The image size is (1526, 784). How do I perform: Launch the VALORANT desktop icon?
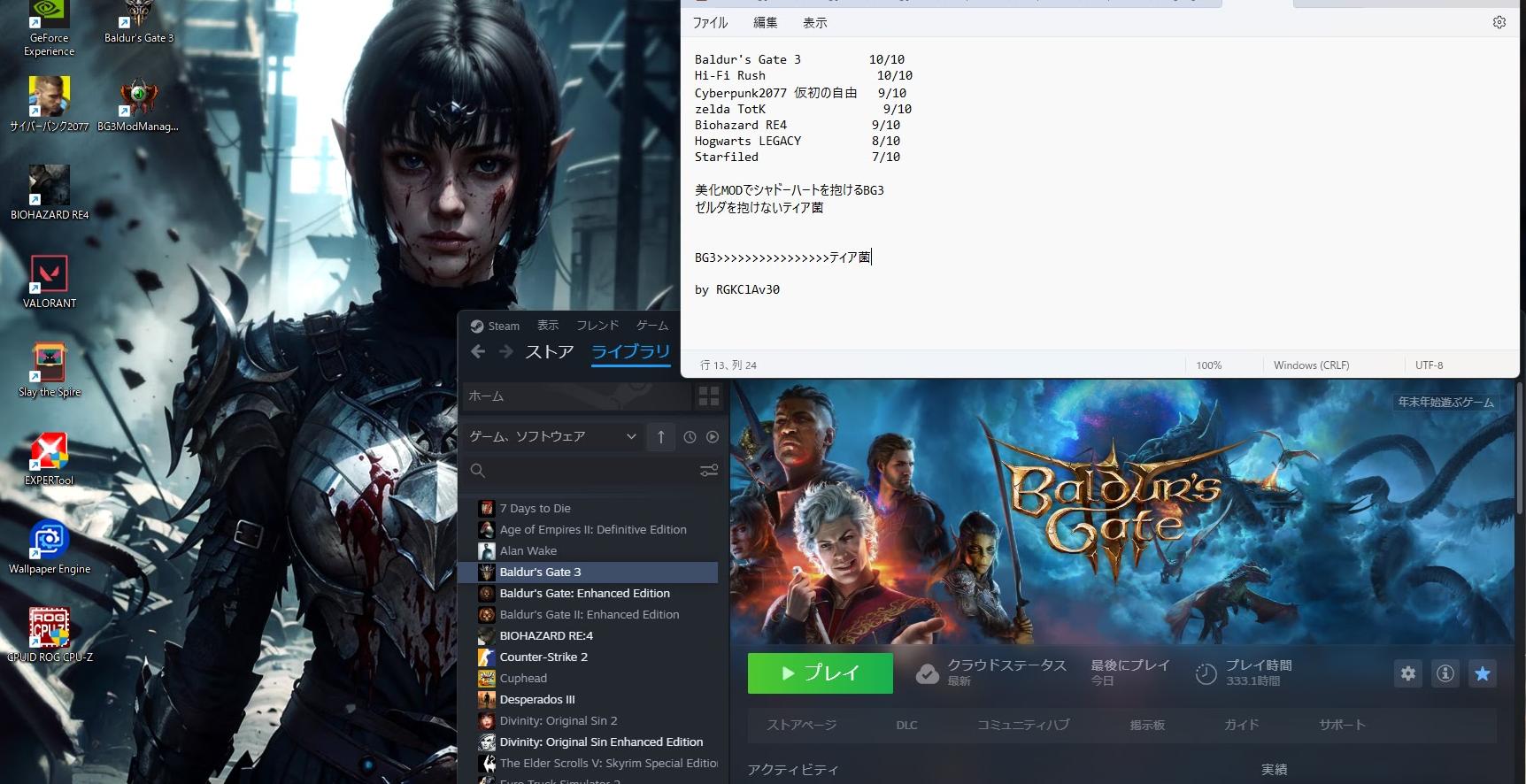coord(50,281)
